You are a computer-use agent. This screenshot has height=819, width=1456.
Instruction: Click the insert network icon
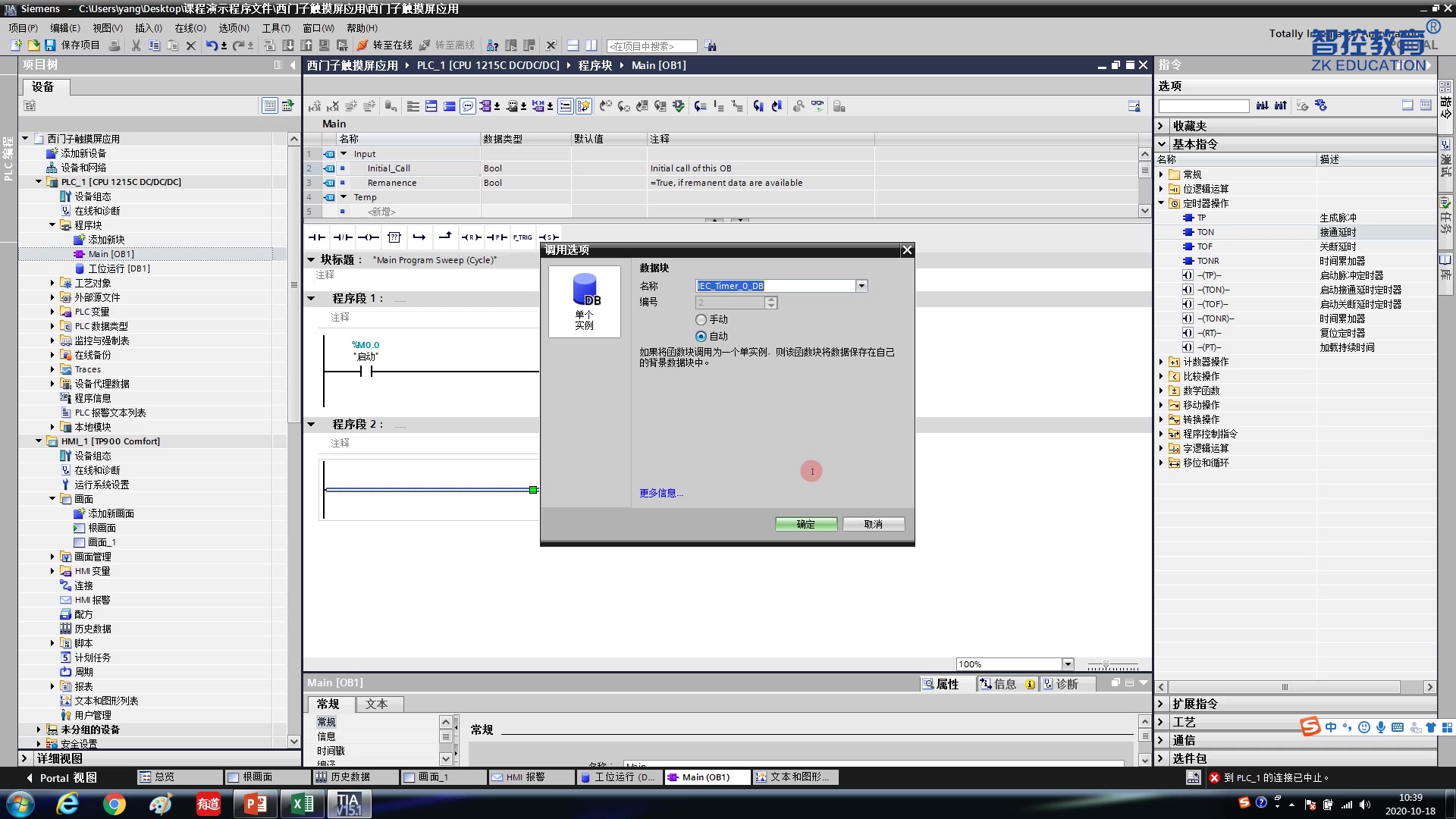click(x=315, y=106)
